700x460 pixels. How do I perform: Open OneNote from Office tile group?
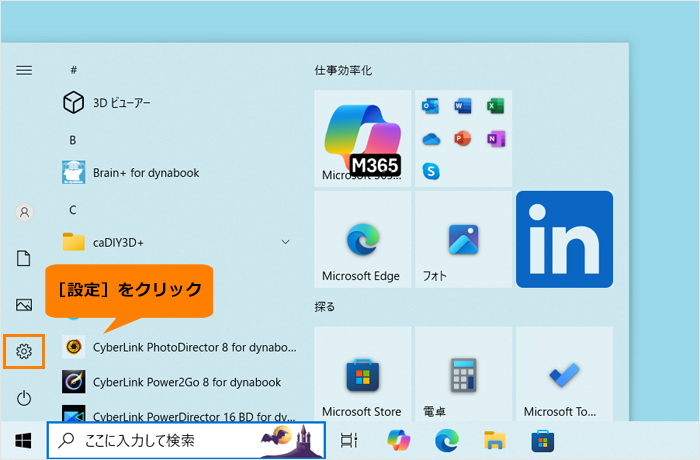(496, 139)
